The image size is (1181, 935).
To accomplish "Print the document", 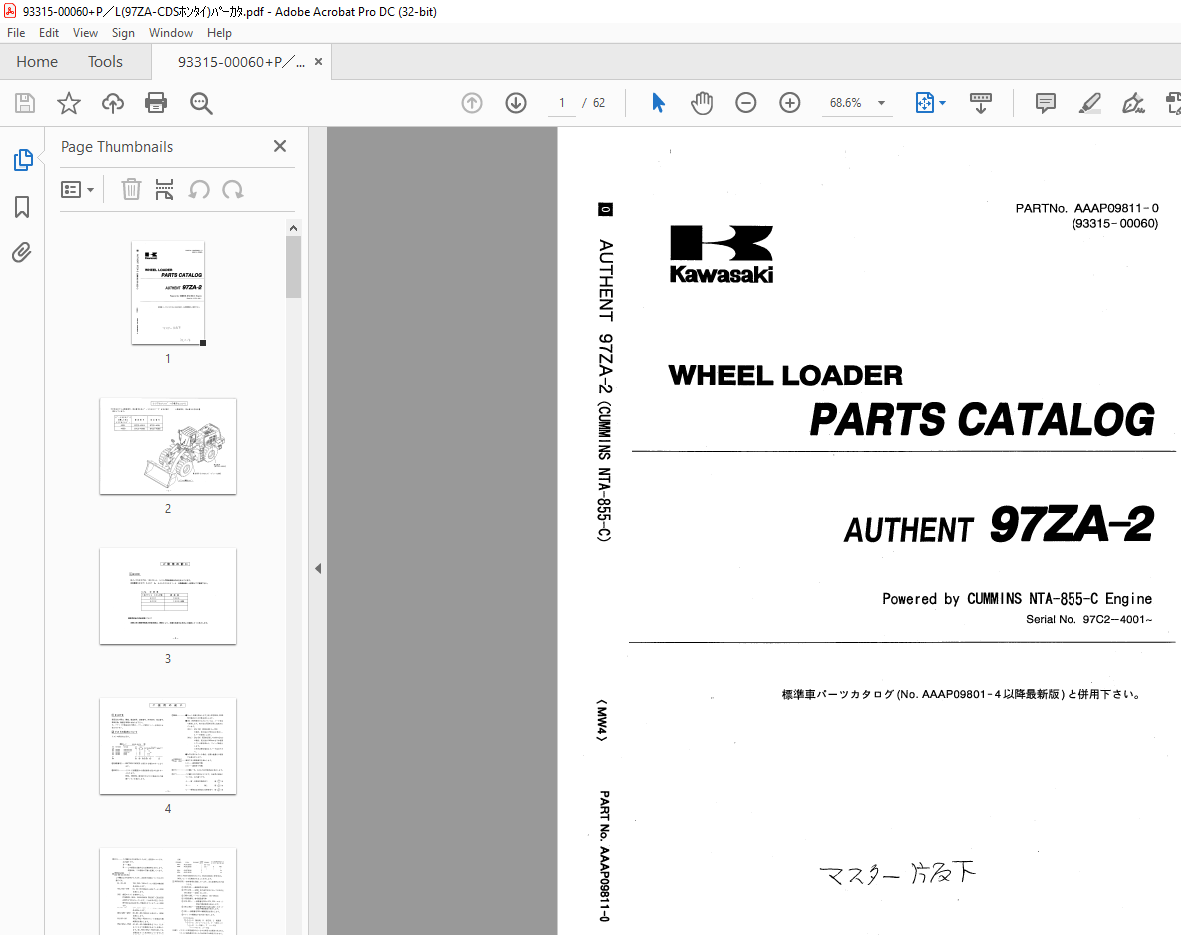I will tap(156, 103).
